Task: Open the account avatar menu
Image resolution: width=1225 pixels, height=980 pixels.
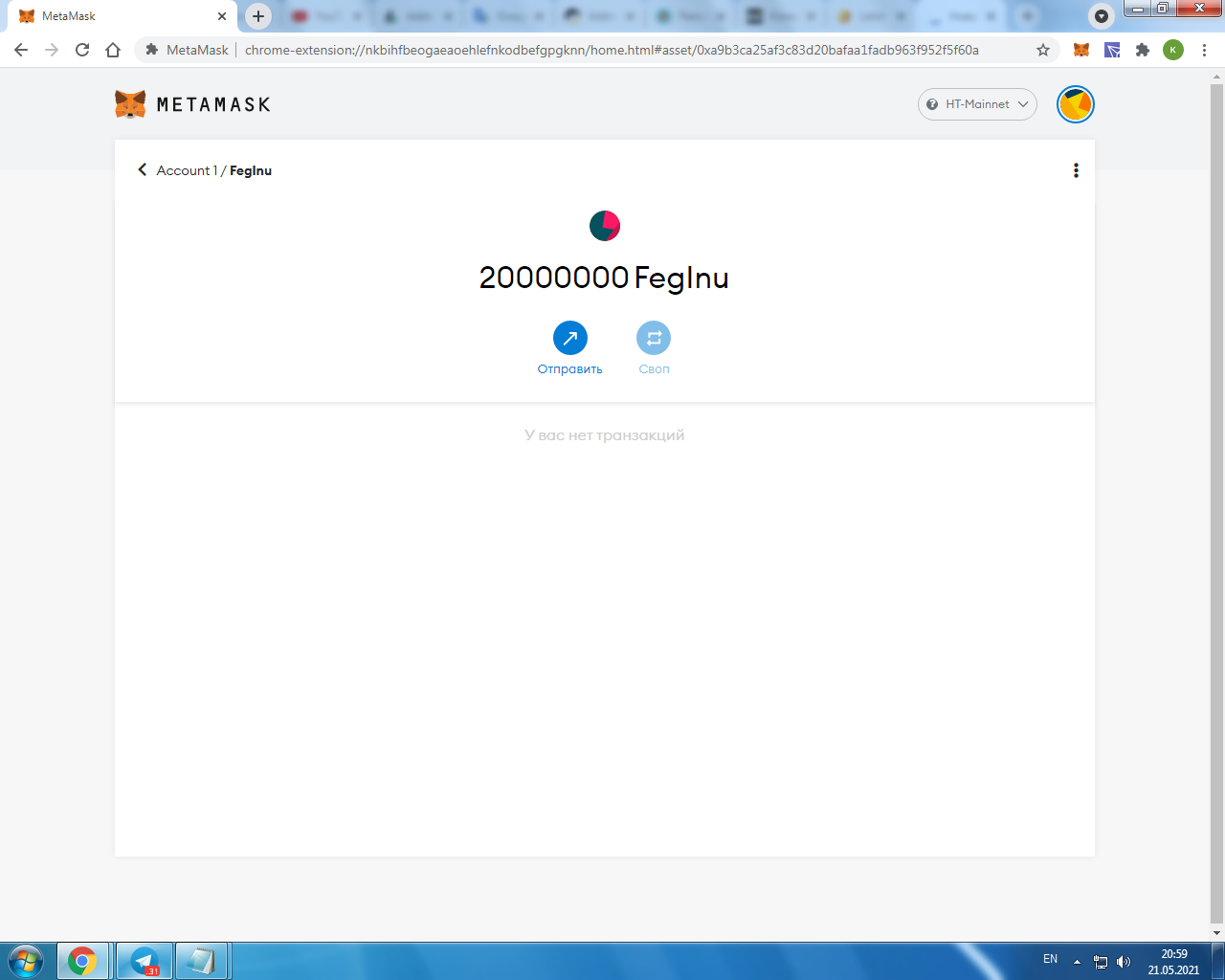Action: pos(1076,104)
